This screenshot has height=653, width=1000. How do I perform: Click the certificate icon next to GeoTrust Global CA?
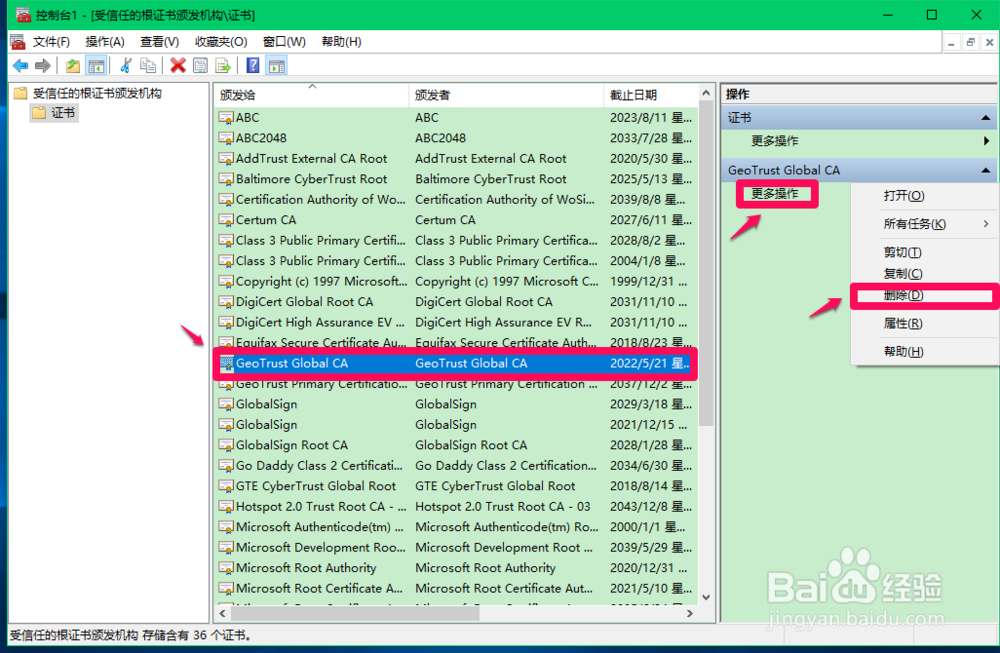tap(226, 363)
